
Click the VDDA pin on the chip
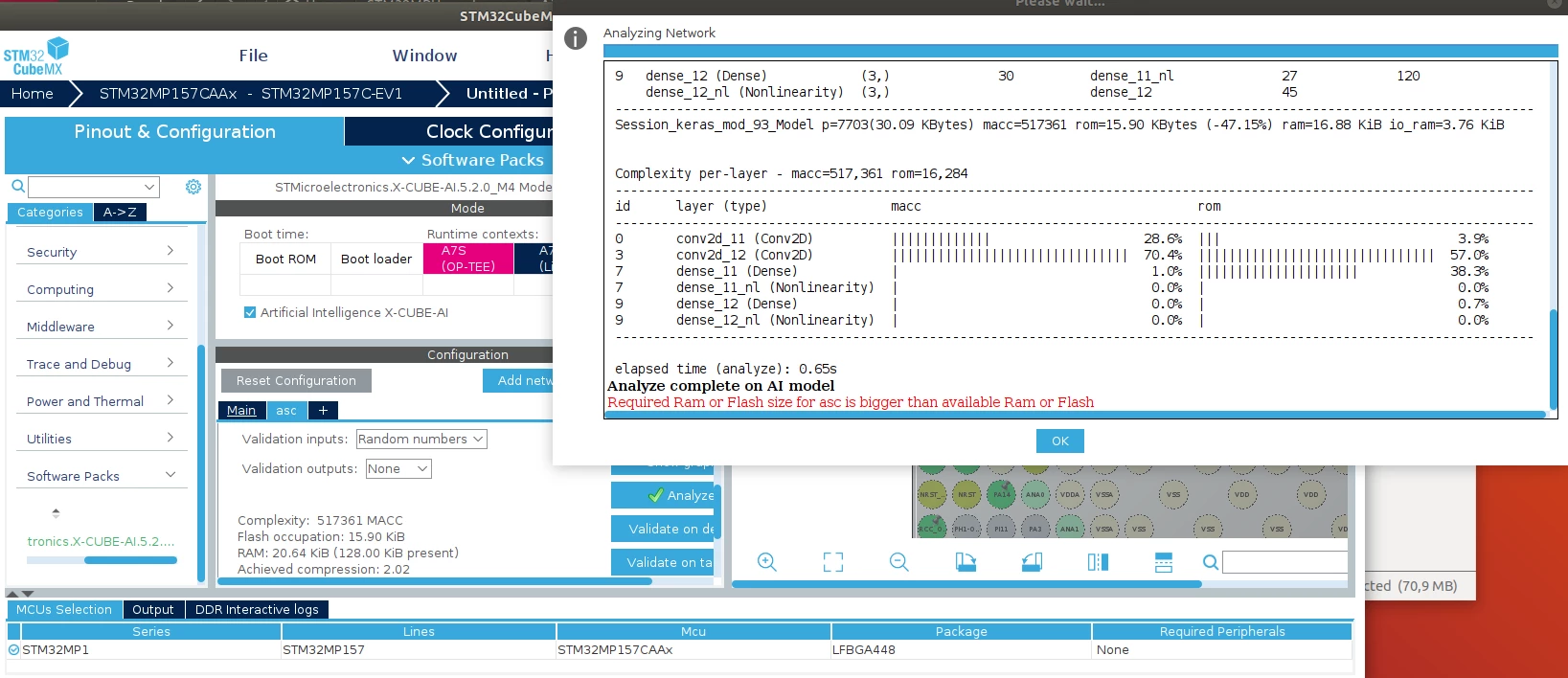1070,495
